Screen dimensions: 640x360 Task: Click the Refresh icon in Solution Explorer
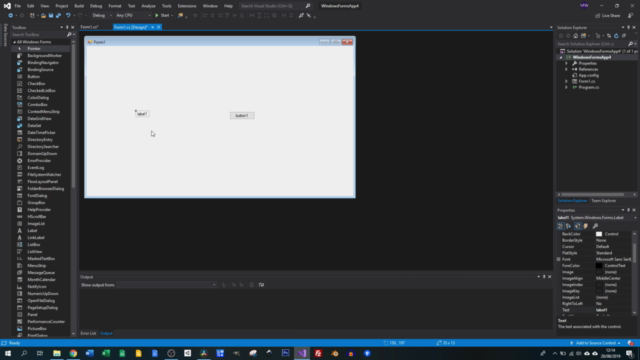[x=616, y=36]
